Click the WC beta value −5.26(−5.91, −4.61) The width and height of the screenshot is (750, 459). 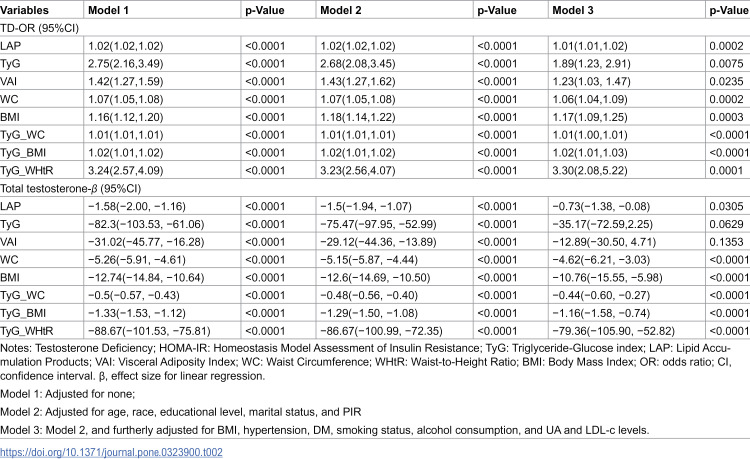(137, 260)
